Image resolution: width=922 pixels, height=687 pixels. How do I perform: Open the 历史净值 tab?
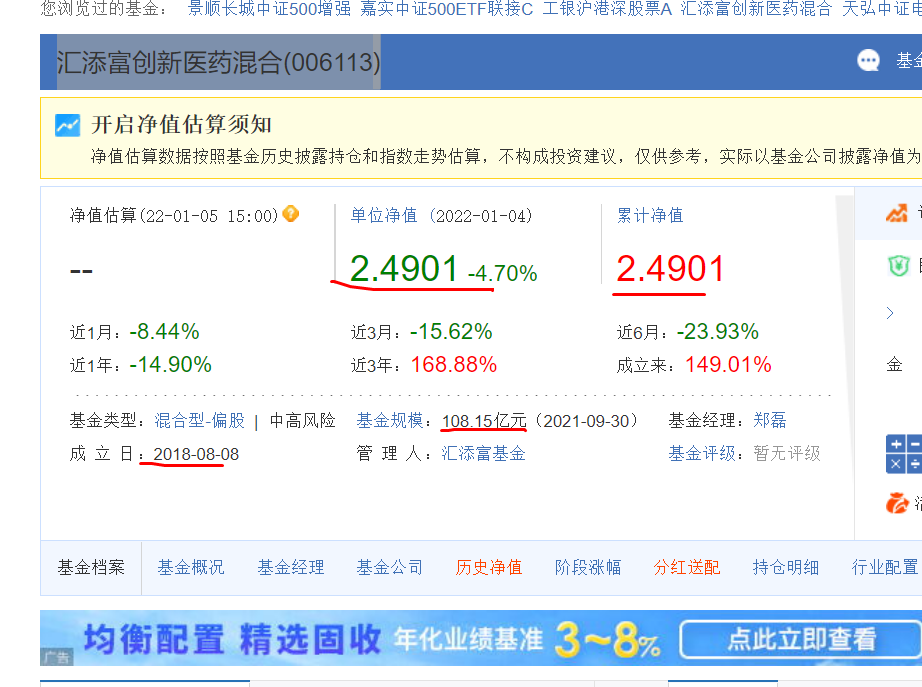(x=489, y=568)
